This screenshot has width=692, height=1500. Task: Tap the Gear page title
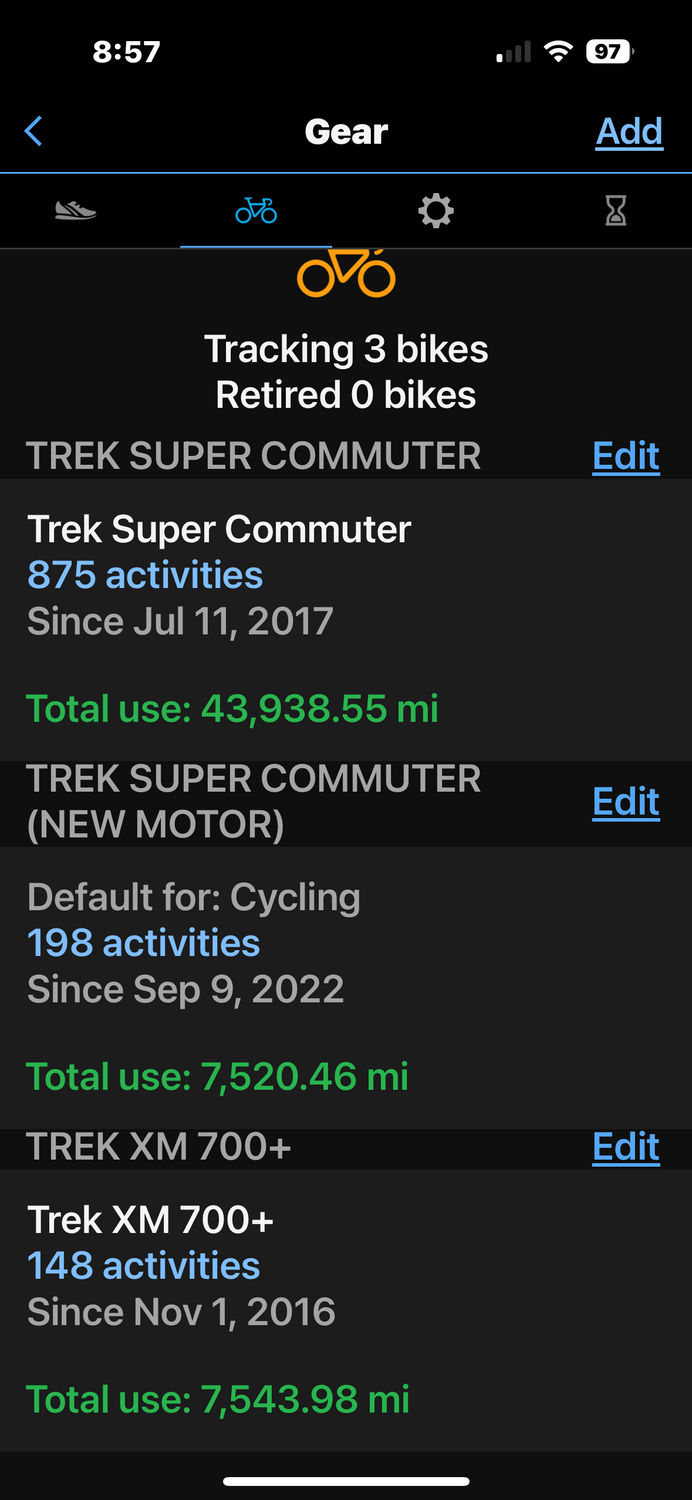[x=346, y=131]
